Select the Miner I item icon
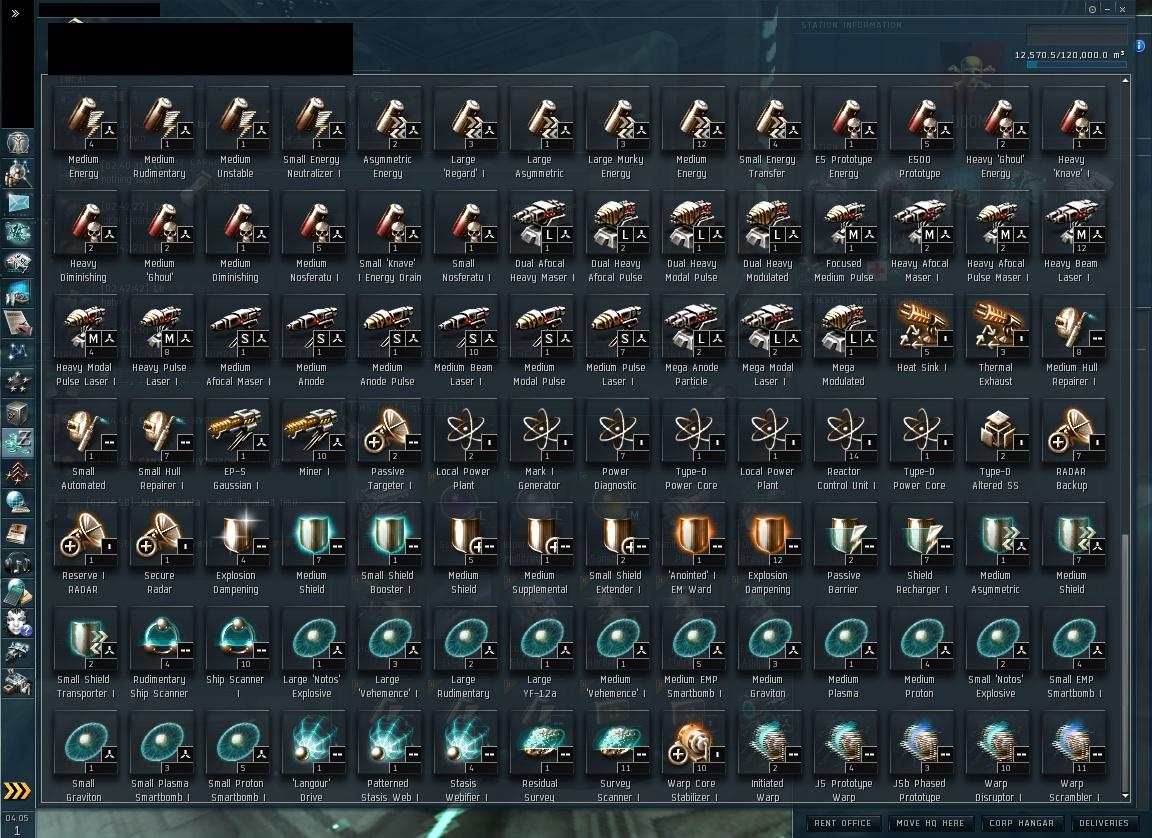This screenshot has height=838, width=1152. click(x=314, y=433)
